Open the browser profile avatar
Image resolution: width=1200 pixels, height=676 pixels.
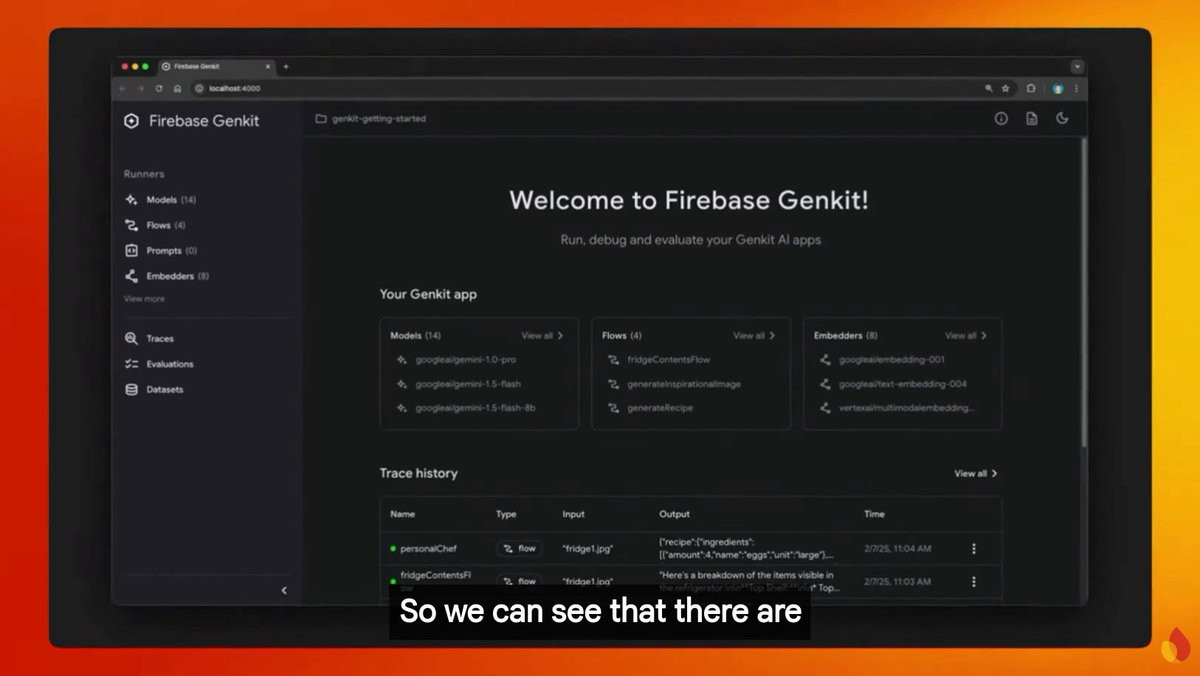pos(1058,88)
